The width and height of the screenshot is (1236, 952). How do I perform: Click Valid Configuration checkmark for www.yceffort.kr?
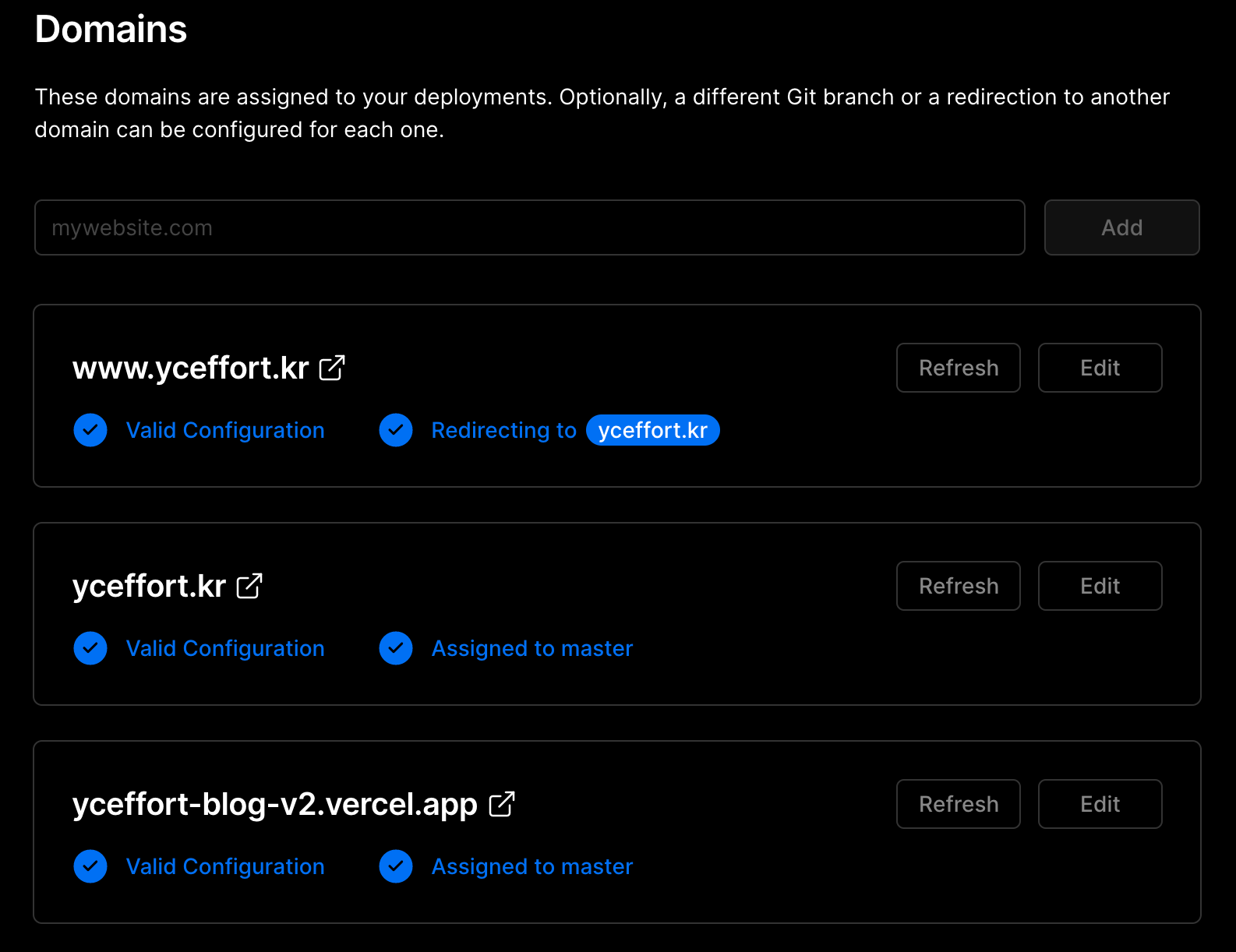pyautogui.click(x=90, y=430)
